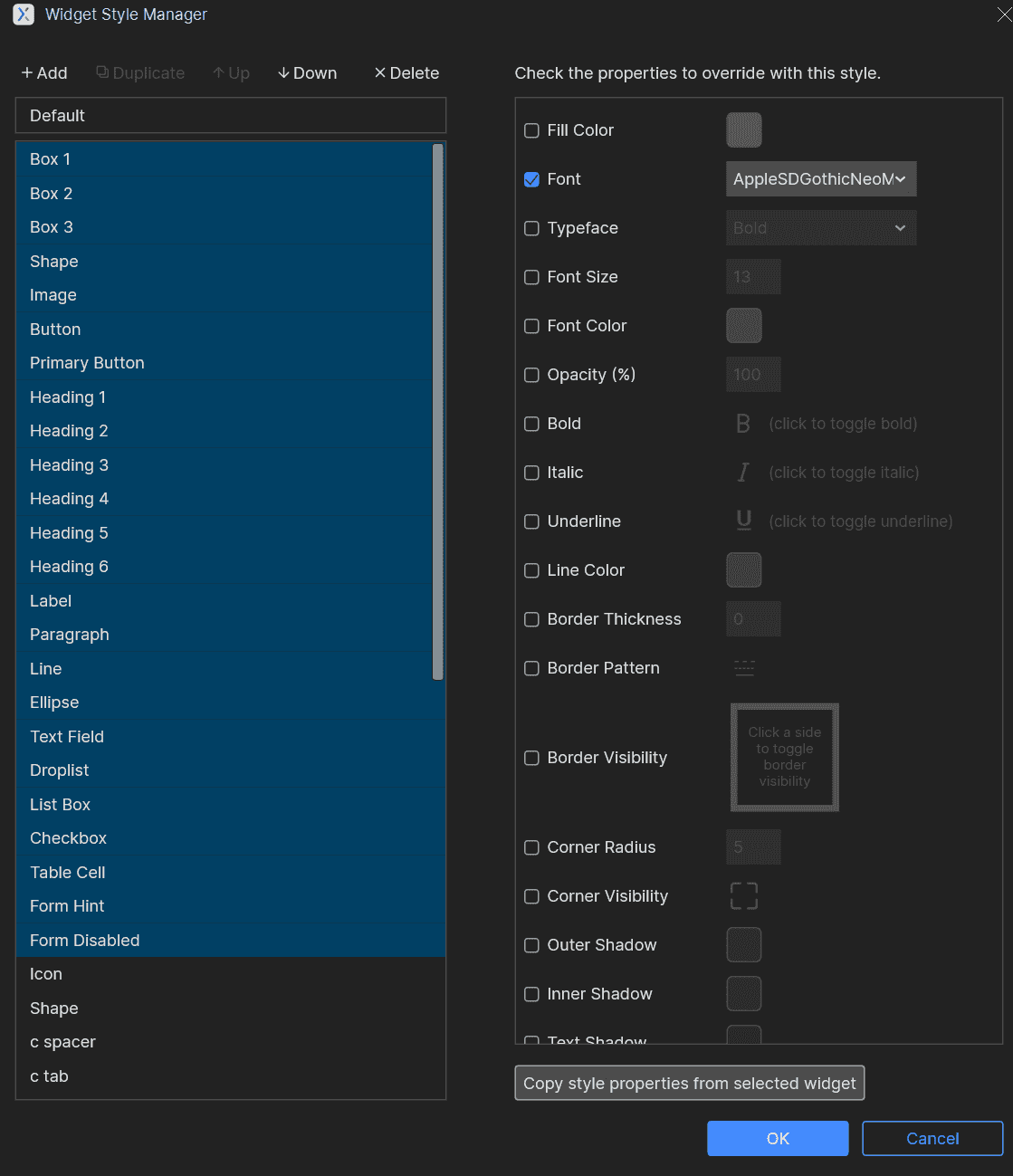1013x1176 pixels.
Task: Click the Border Thickness input field
Action: pyautogui.click(x=753, y=619)
